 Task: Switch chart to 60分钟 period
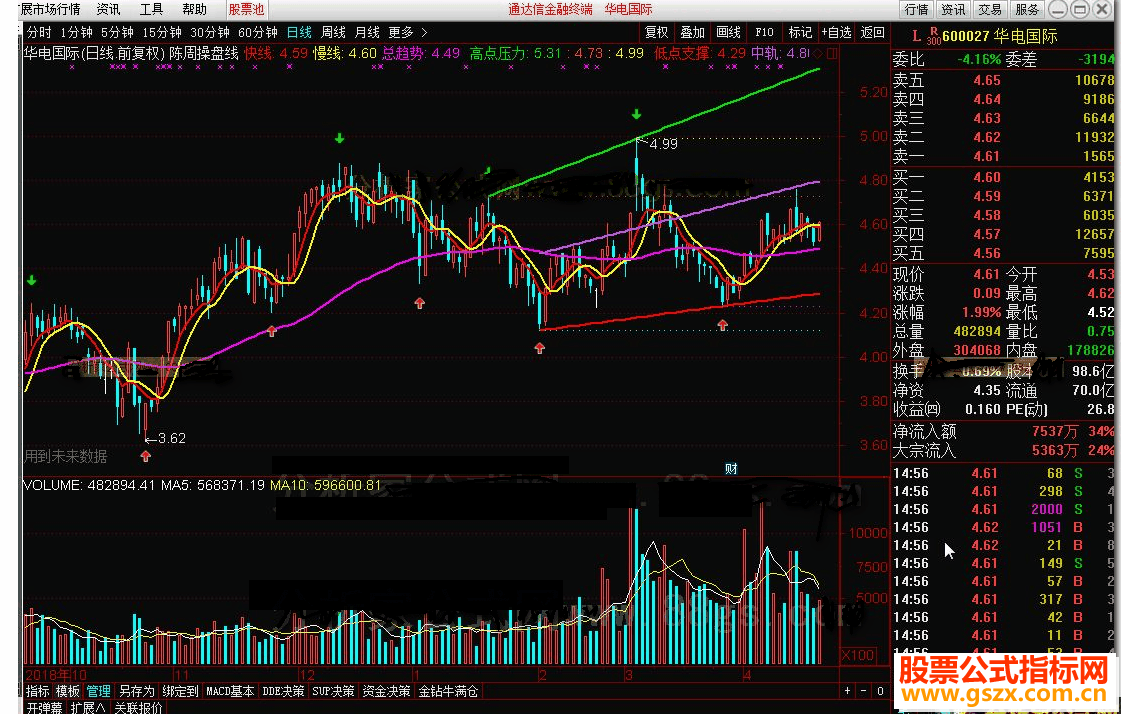point(257,32)
